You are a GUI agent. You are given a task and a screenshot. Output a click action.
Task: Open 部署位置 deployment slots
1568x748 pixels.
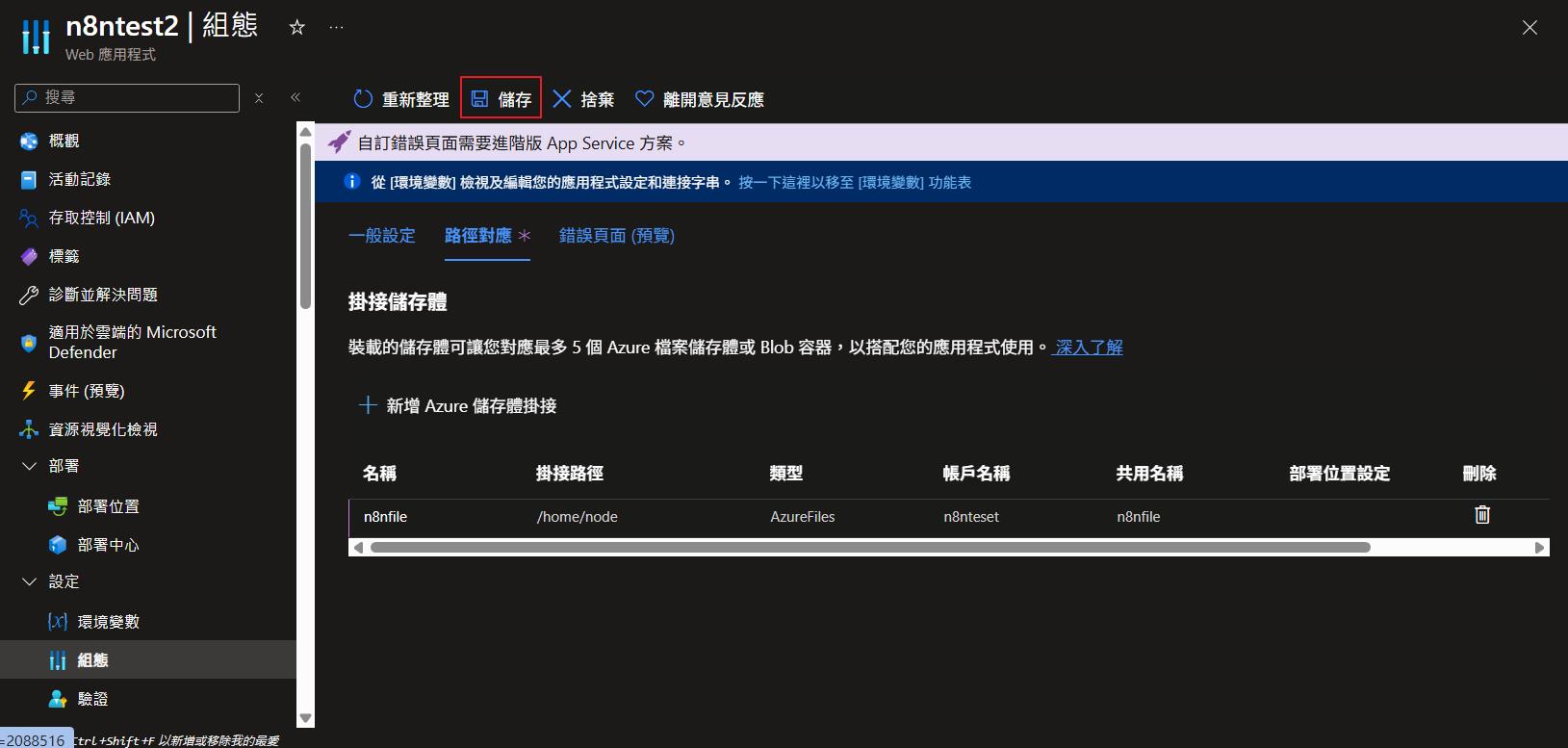pyautogui.click(x=108, y=506)
